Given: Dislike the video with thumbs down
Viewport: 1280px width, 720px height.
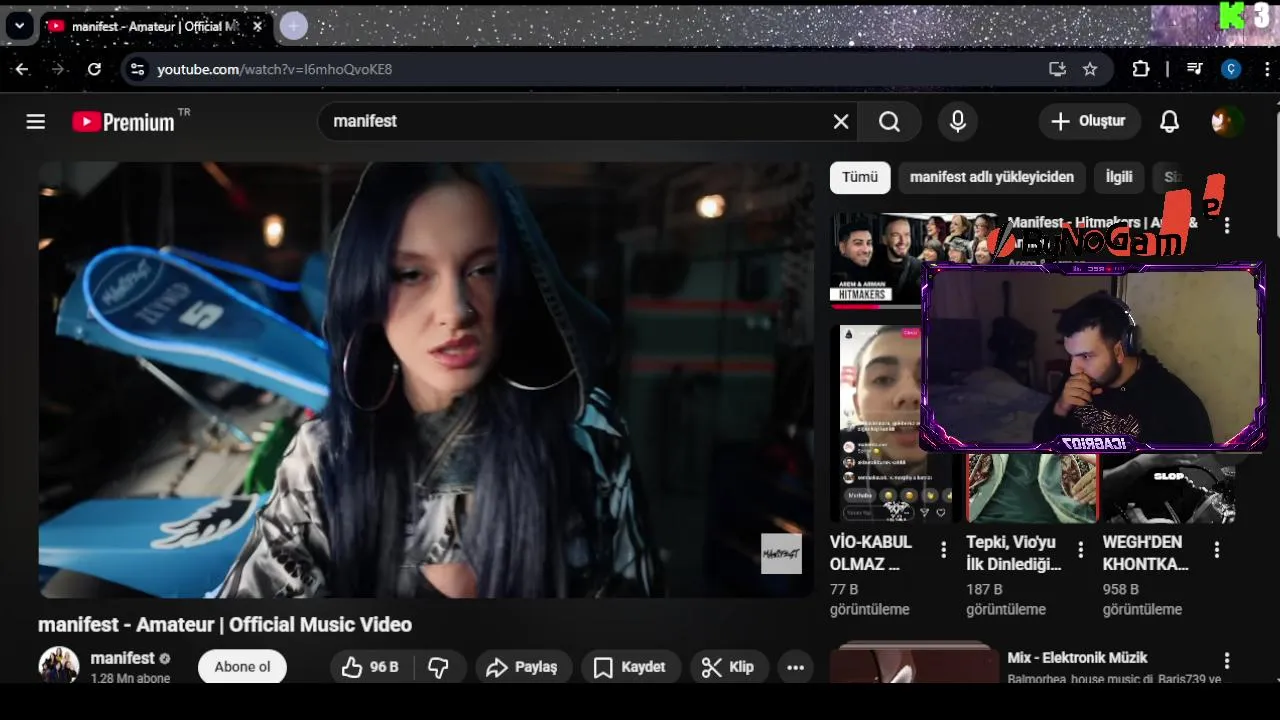Looking at the screenshot, I should [439, 667].
